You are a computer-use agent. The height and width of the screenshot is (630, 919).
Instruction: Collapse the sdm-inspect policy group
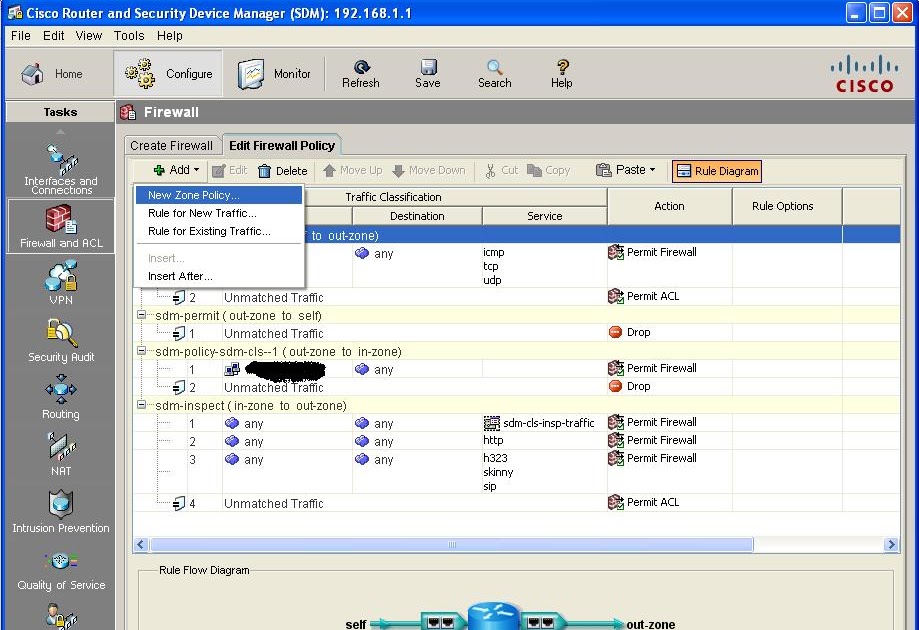[141, 405]
